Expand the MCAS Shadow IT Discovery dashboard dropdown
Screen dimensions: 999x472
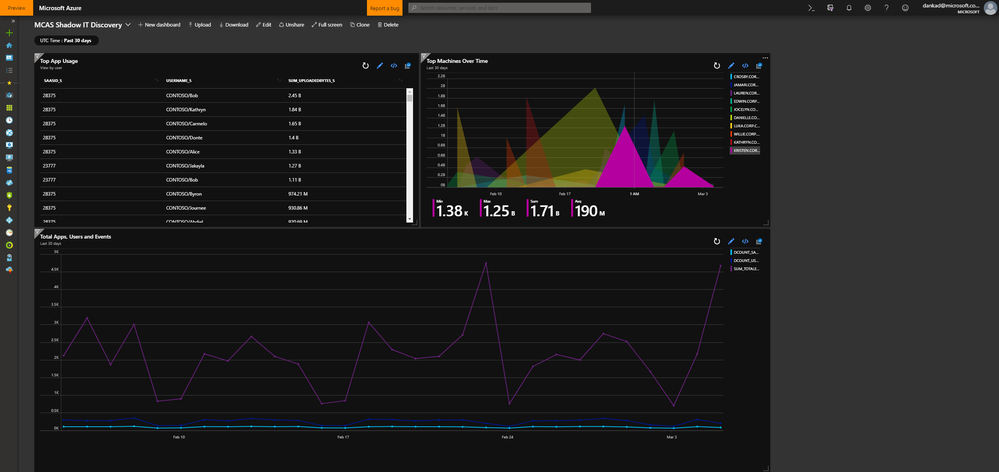pyautogui.click(x=128, y=25)
